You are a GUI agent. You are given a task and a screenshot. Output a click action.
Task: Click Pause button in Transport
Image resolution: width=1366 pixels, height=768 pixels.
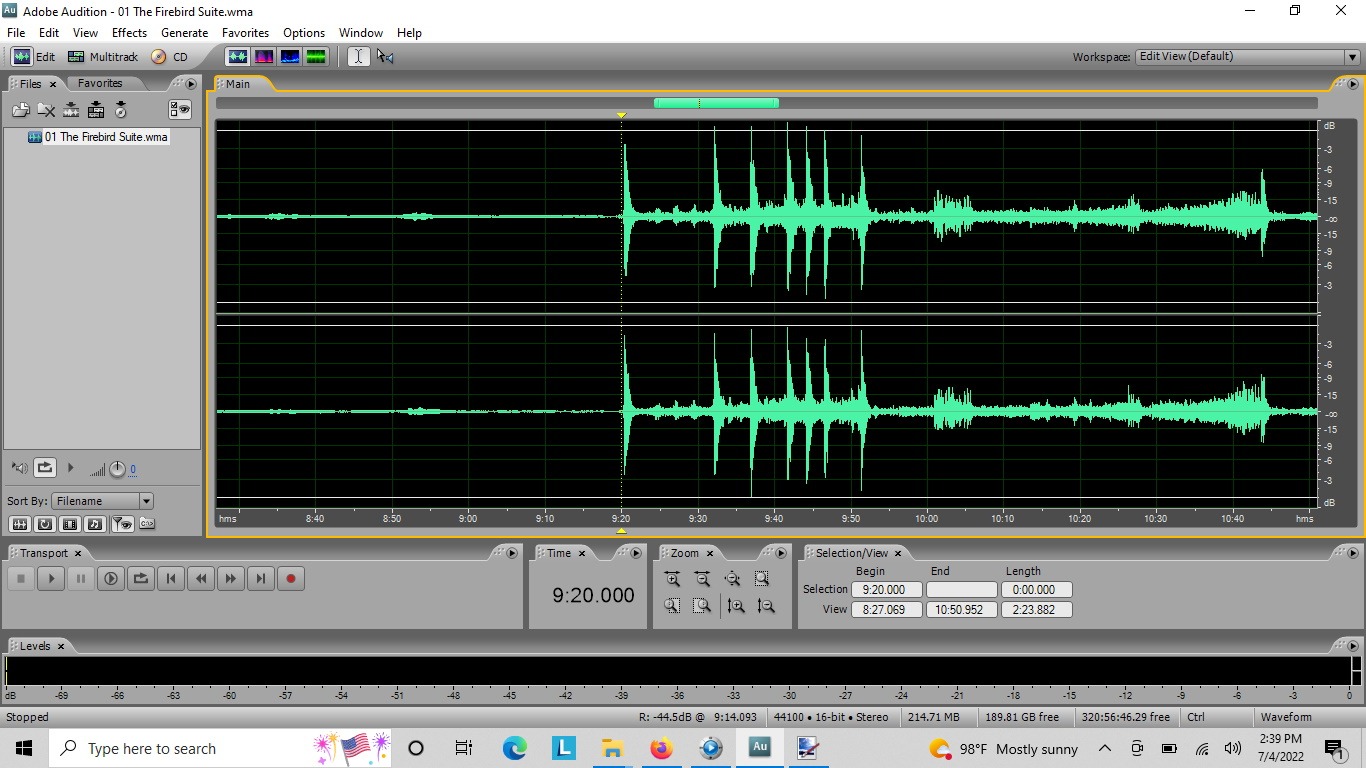81,578
